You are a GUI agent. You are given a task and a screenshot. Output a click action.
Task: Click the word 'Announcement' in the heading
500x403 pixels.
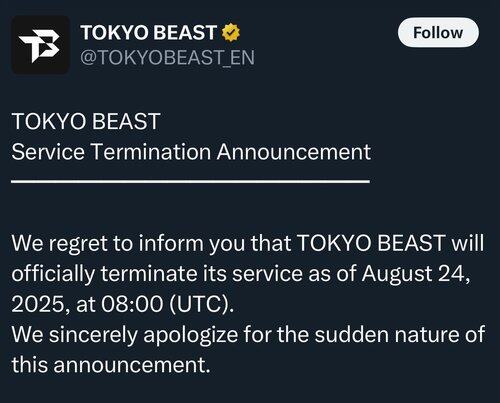tap(294, 152)
